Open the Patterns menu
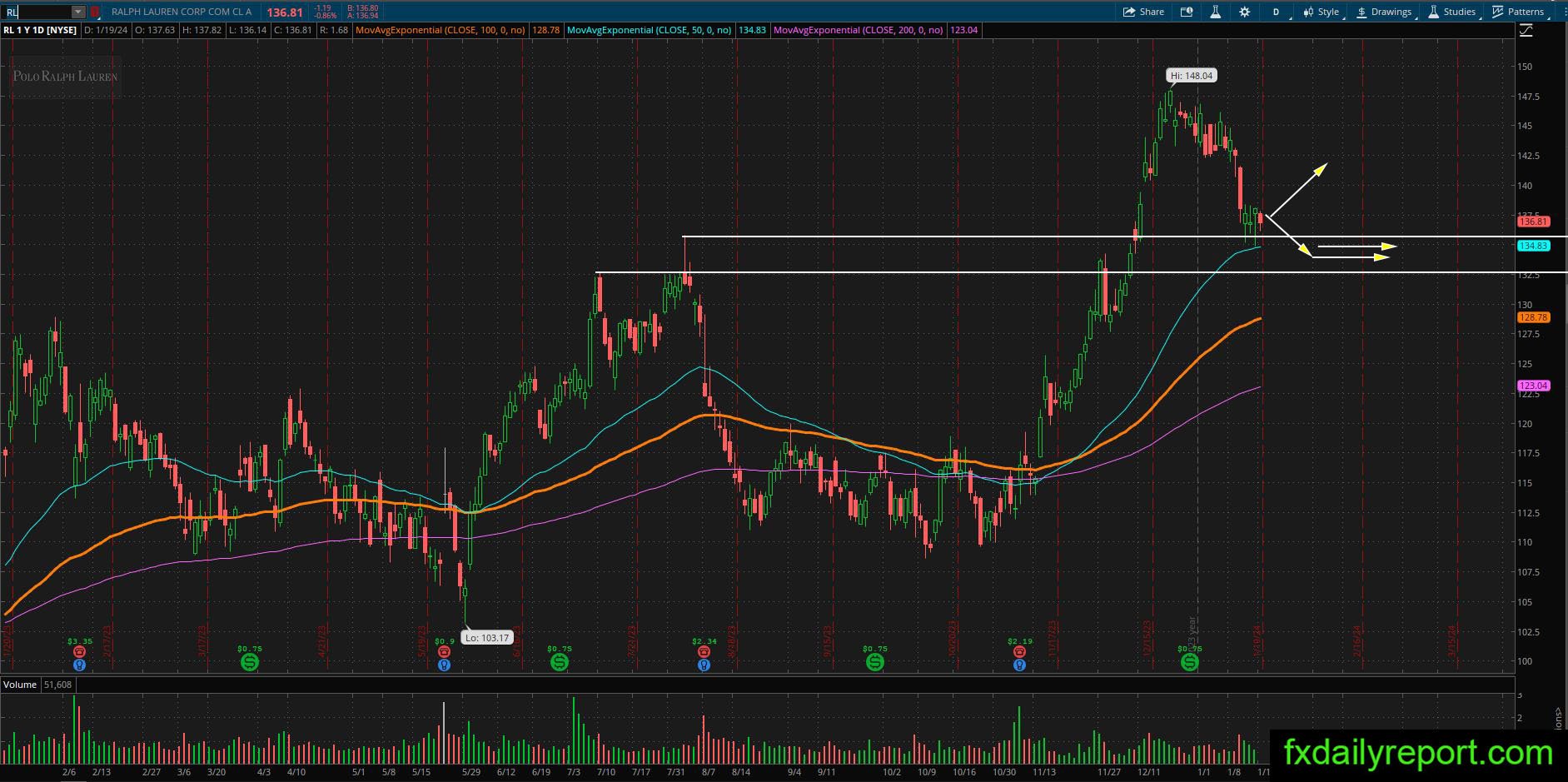 (1519, 12)
